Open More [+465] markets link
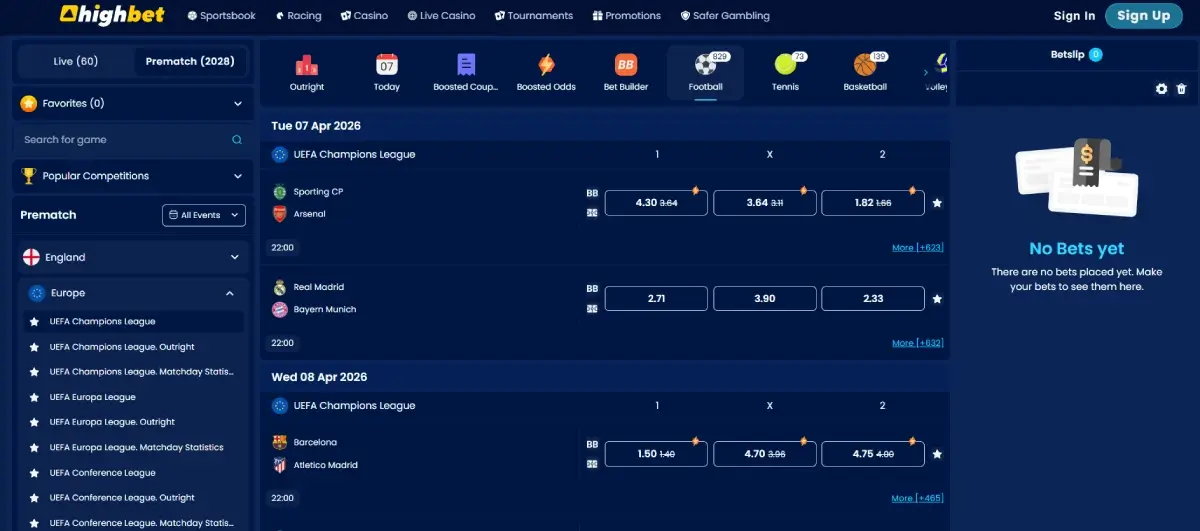 tap(917, 498)
